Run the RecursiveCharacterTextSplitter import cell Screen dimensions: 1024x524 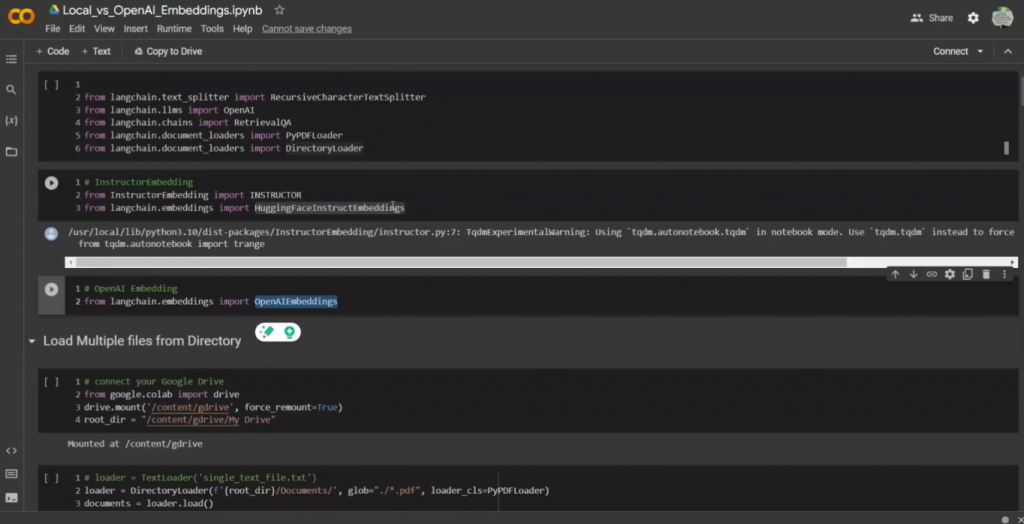pos(51,84)
